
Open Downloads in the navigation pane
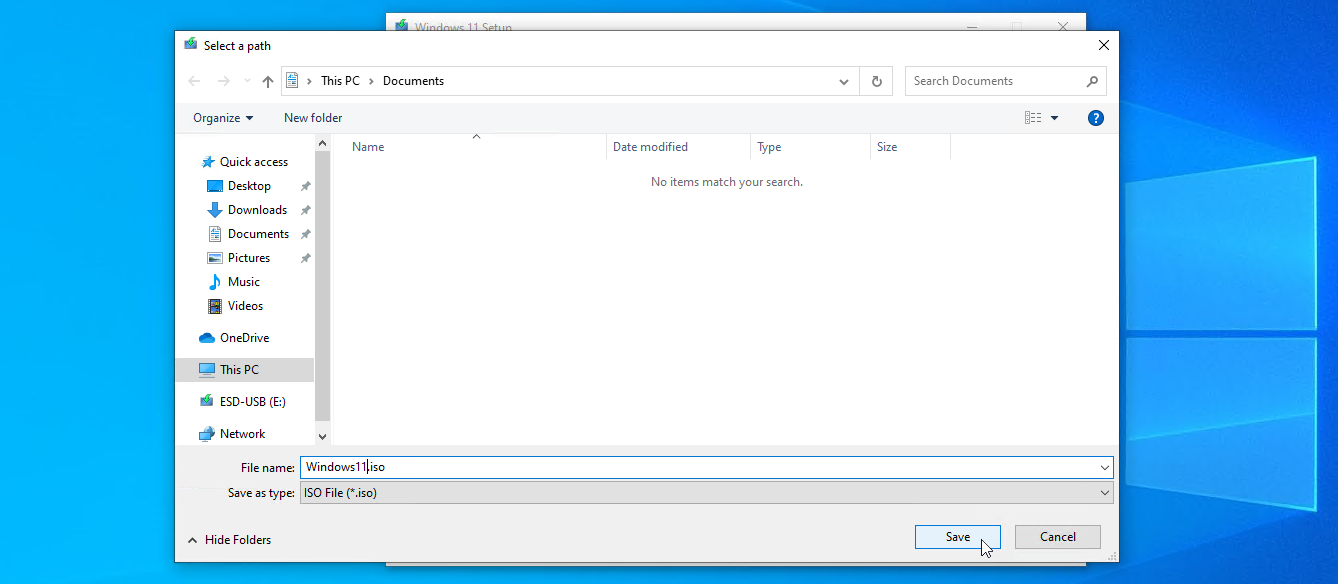(257, 210)
